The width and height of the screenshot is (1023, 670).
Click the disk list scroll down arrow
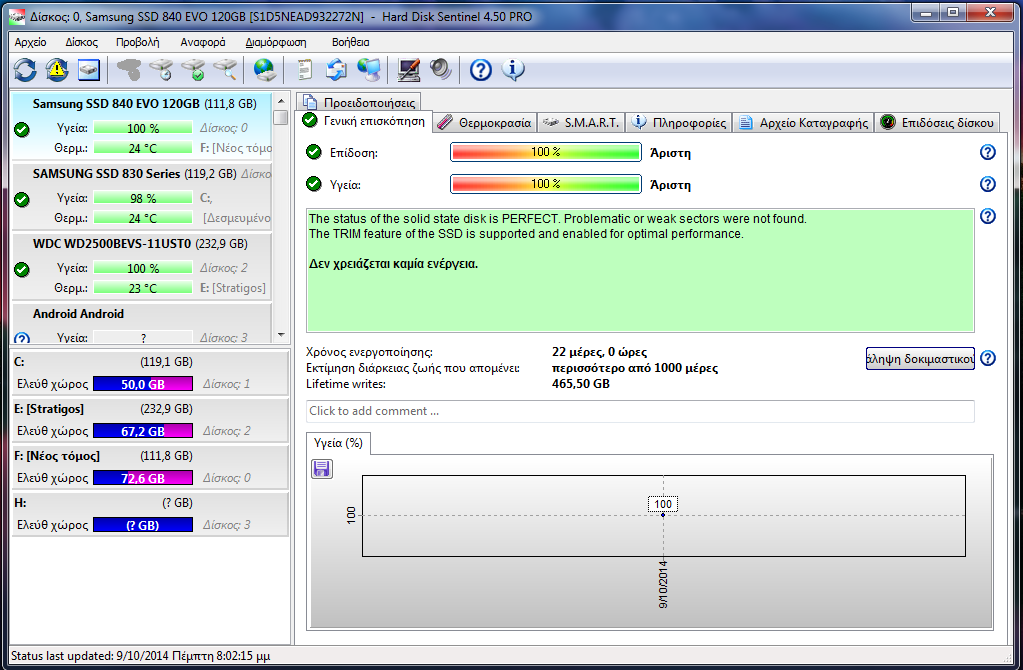pos(281,335)
